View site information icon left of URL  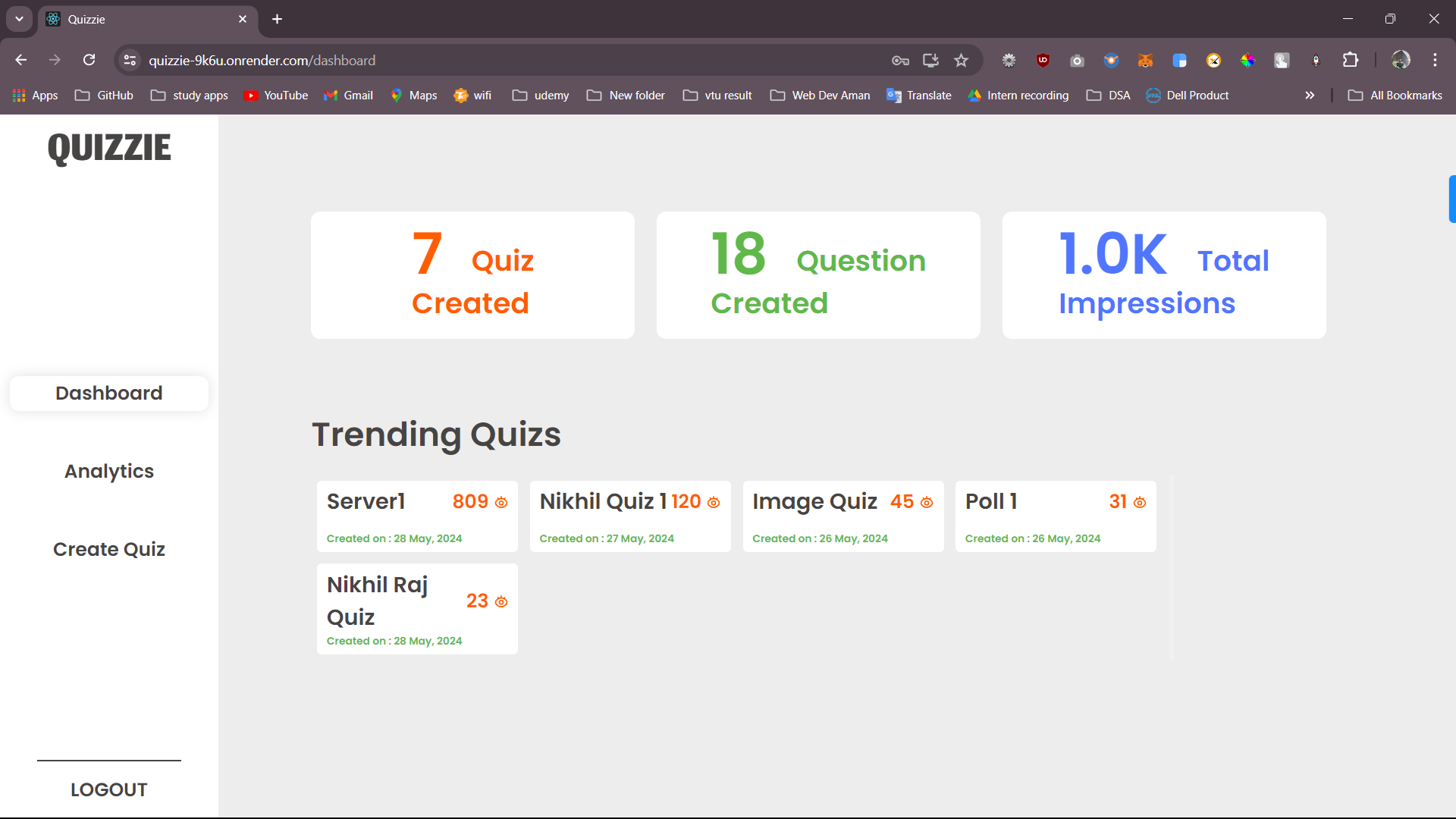(x=130, y=61)
